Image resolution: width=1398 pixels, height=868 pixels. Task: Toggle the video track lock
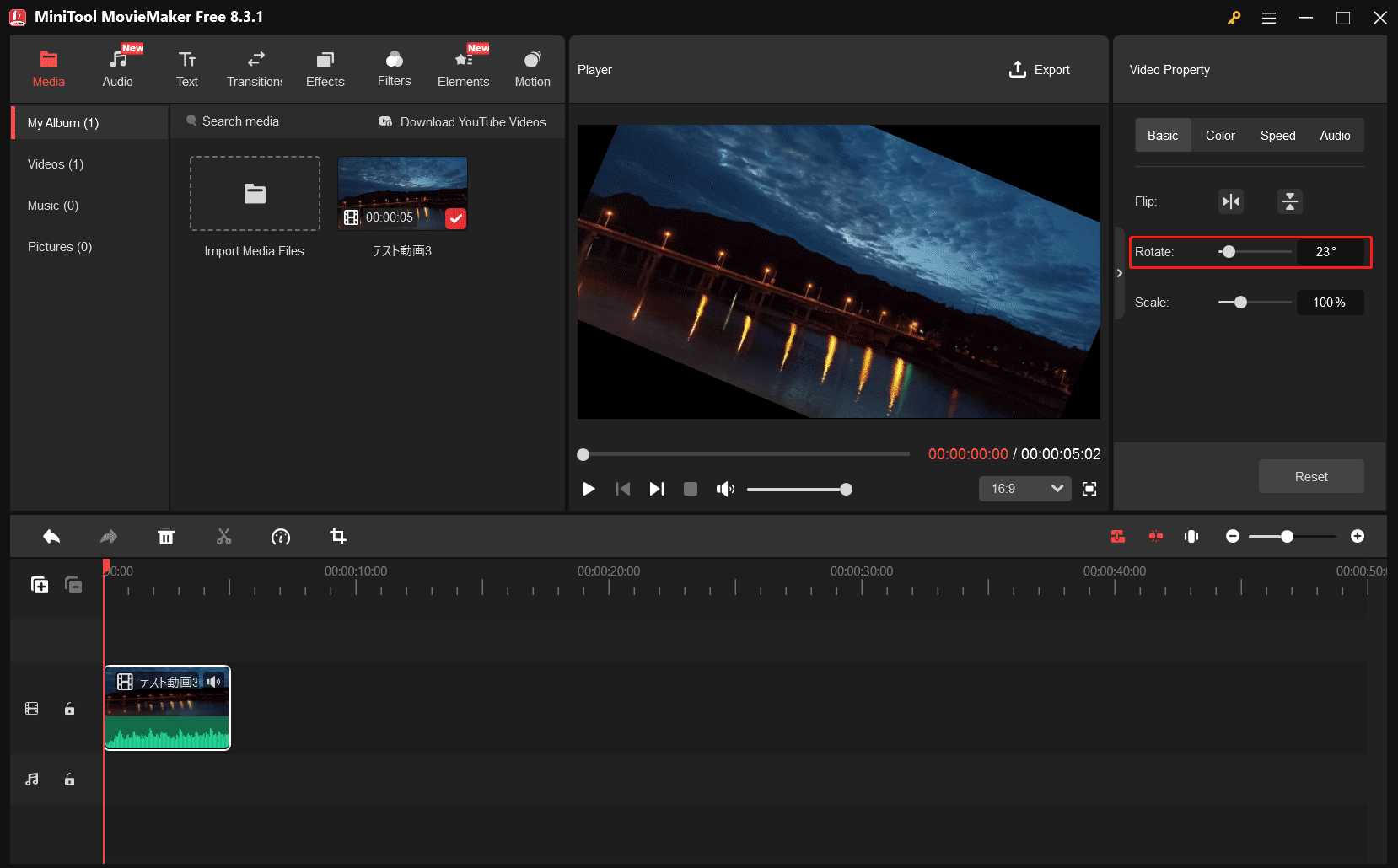point(70,709)
